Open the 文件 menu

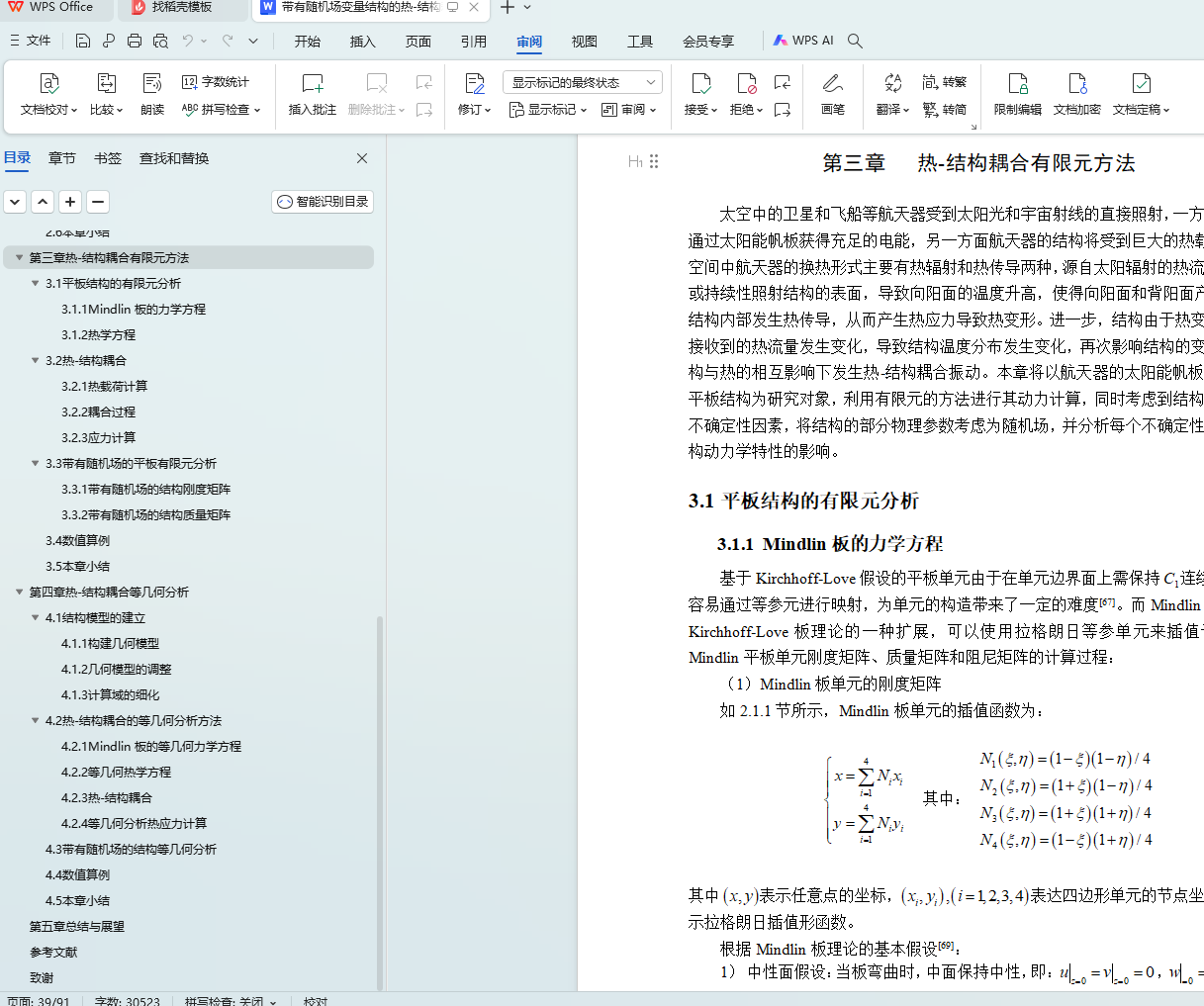31,41
